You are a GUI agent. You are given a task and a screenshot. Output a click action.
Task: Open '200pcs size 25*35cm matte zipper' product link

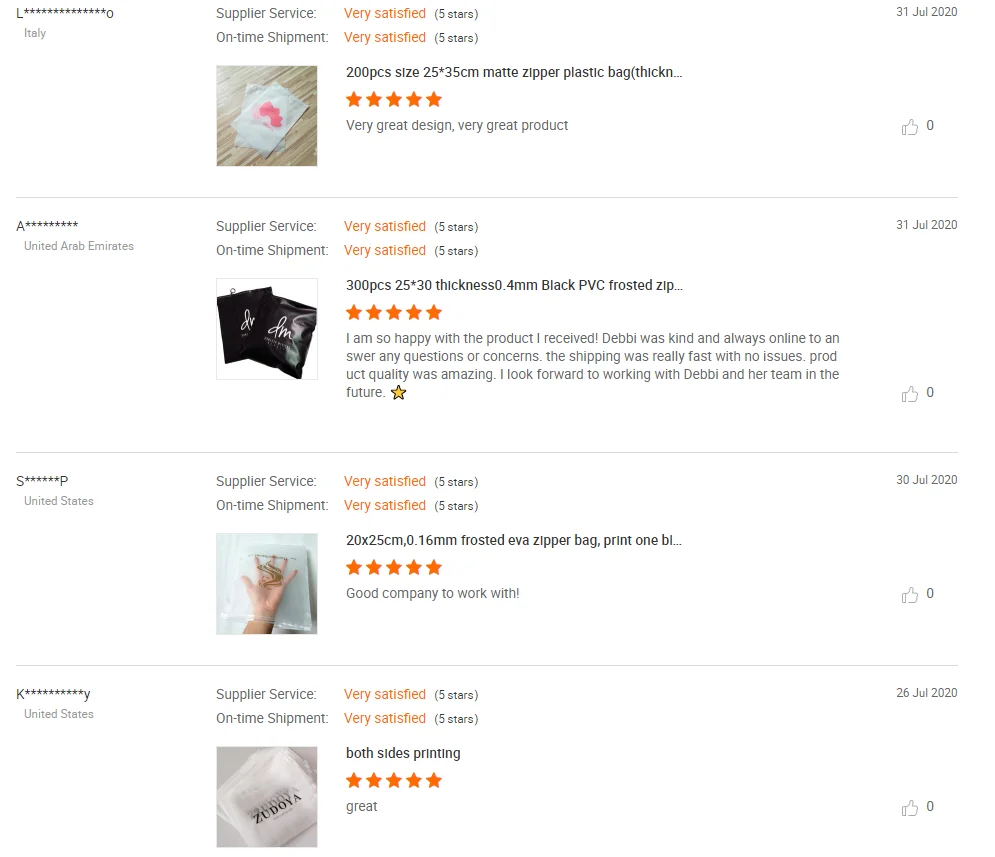514,73
